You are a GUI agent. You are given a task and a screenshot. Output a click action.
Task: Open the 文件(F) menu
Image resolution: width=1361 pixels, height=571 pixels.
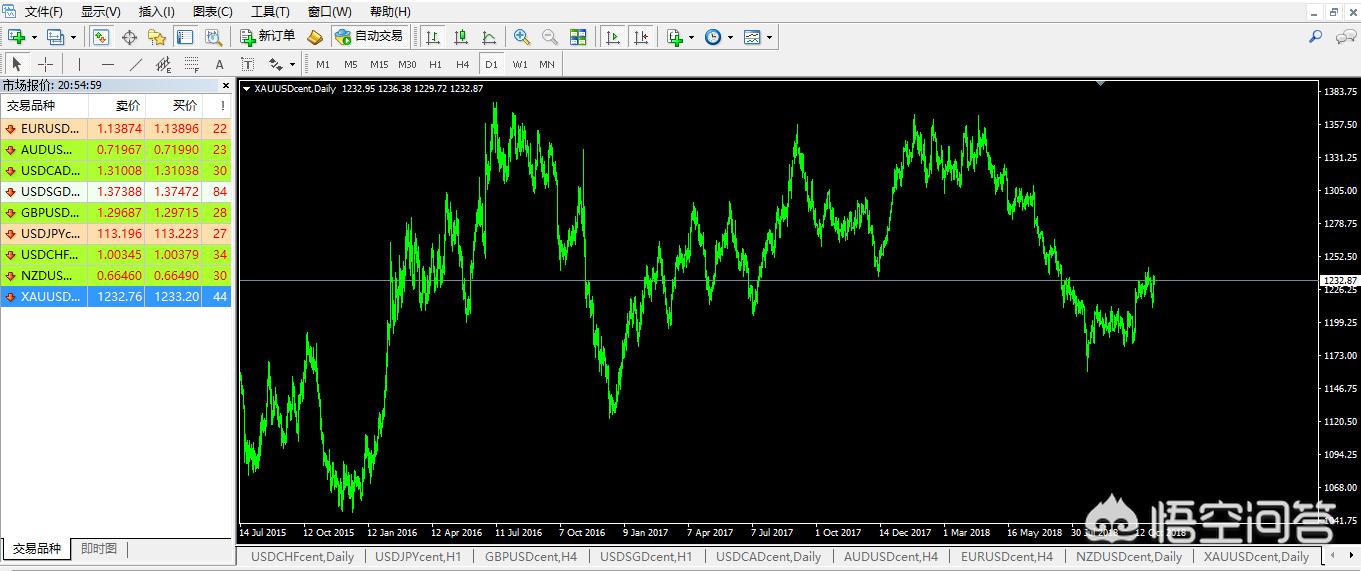point(43,11)
